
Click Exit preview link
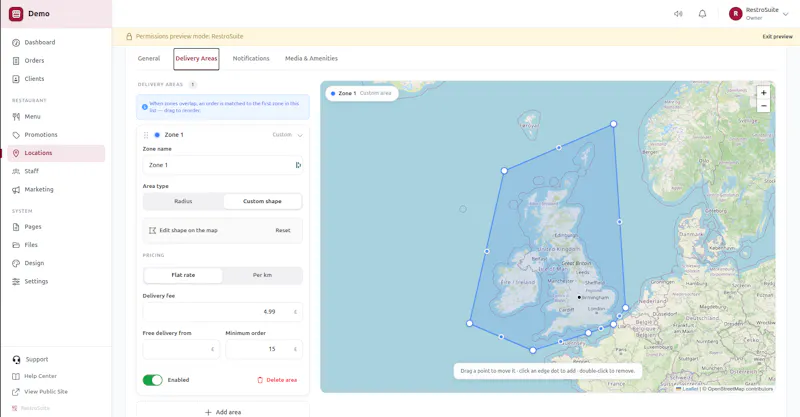778,37
